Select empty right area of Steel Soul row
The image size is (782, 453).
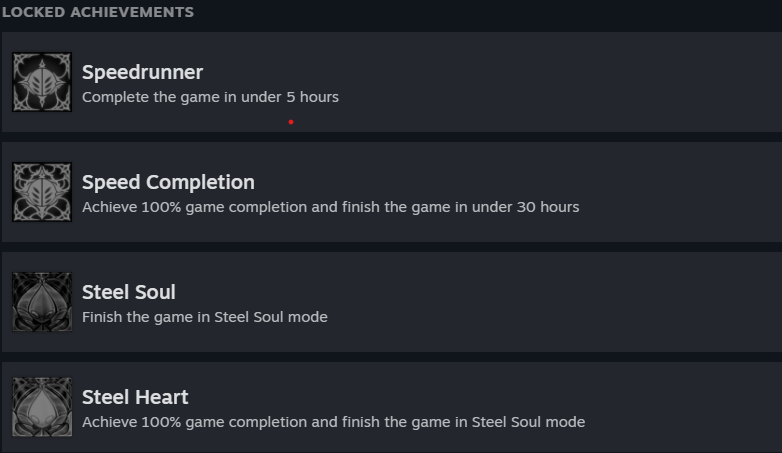click(600, 302)
